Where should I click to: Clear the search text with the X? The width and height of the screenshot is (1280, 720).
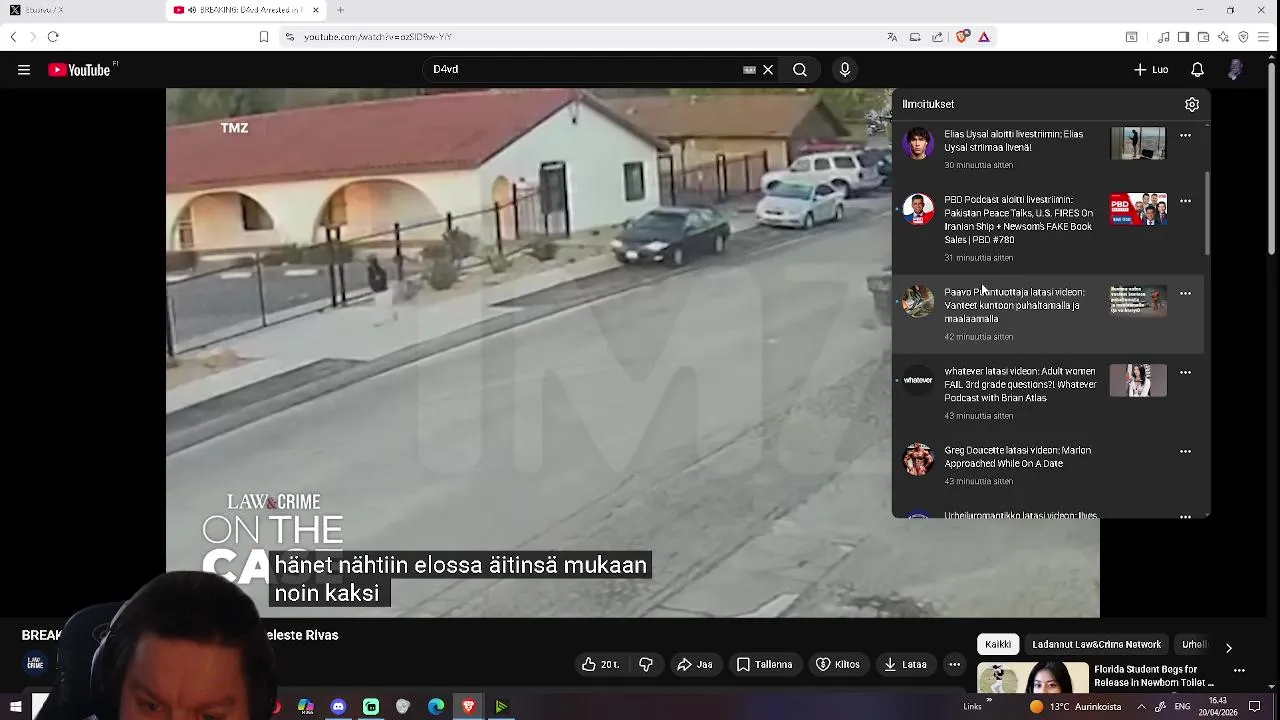pos(768,70)
